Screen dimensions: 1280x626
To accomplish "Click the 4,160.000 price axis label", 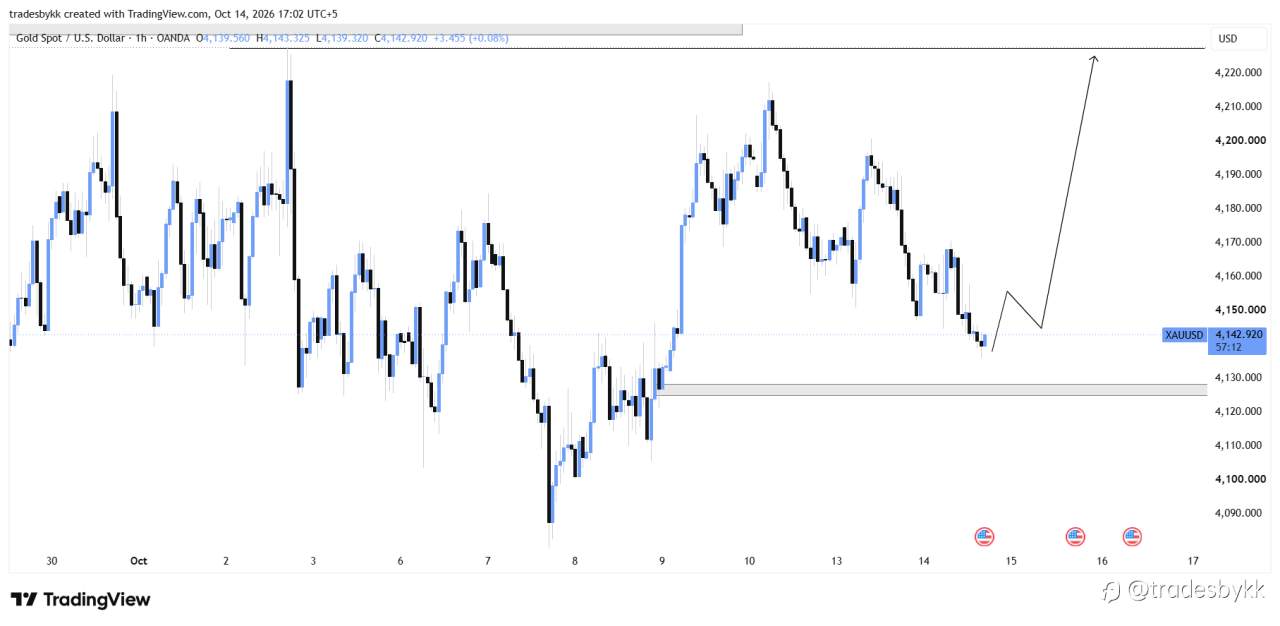I will (x=1238, y=276).
